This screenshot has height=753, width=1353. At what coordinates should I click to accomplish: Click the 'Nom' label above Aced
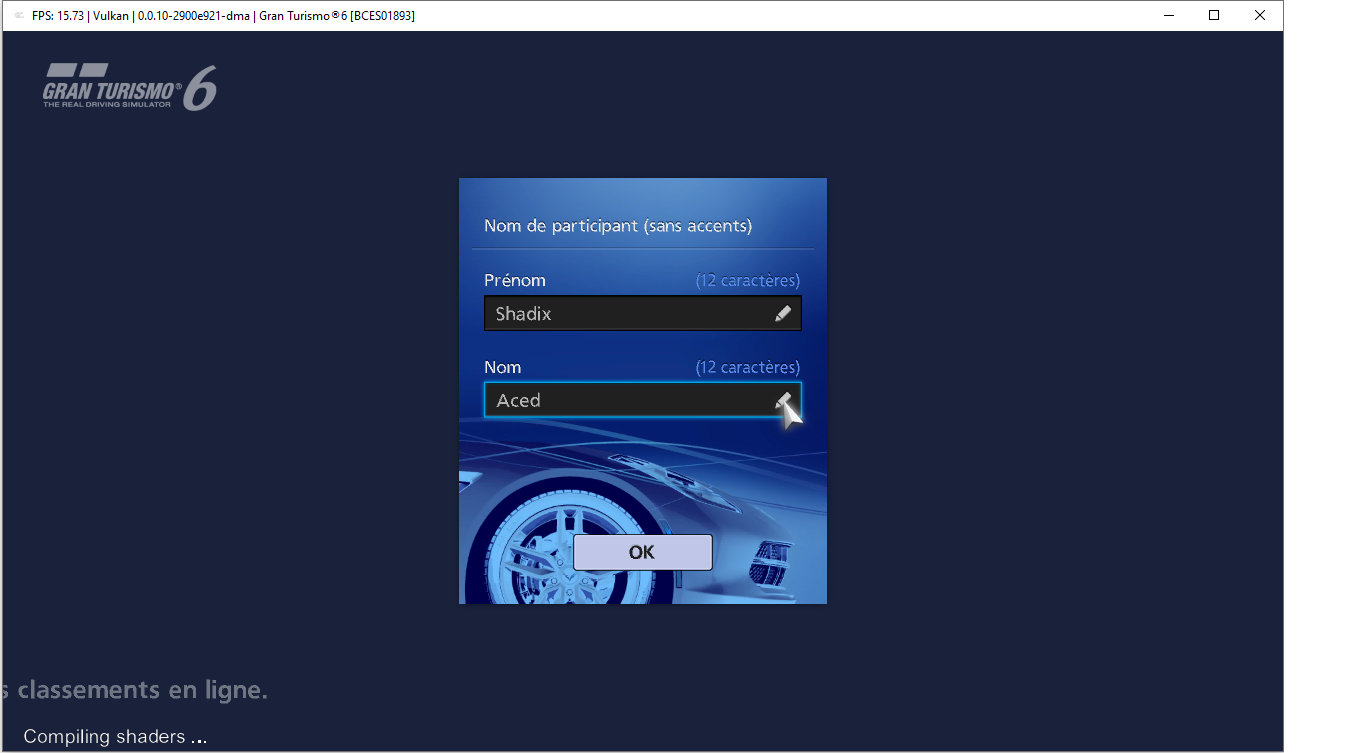click(503, 367)
